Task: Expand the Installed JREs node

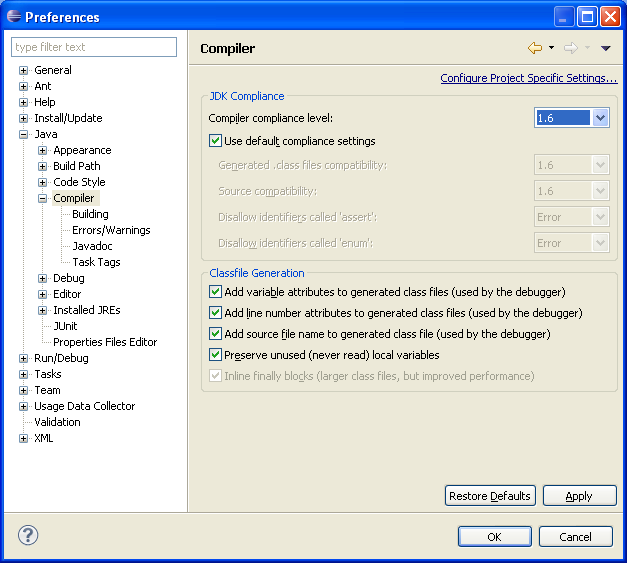Action: (42, 310)
